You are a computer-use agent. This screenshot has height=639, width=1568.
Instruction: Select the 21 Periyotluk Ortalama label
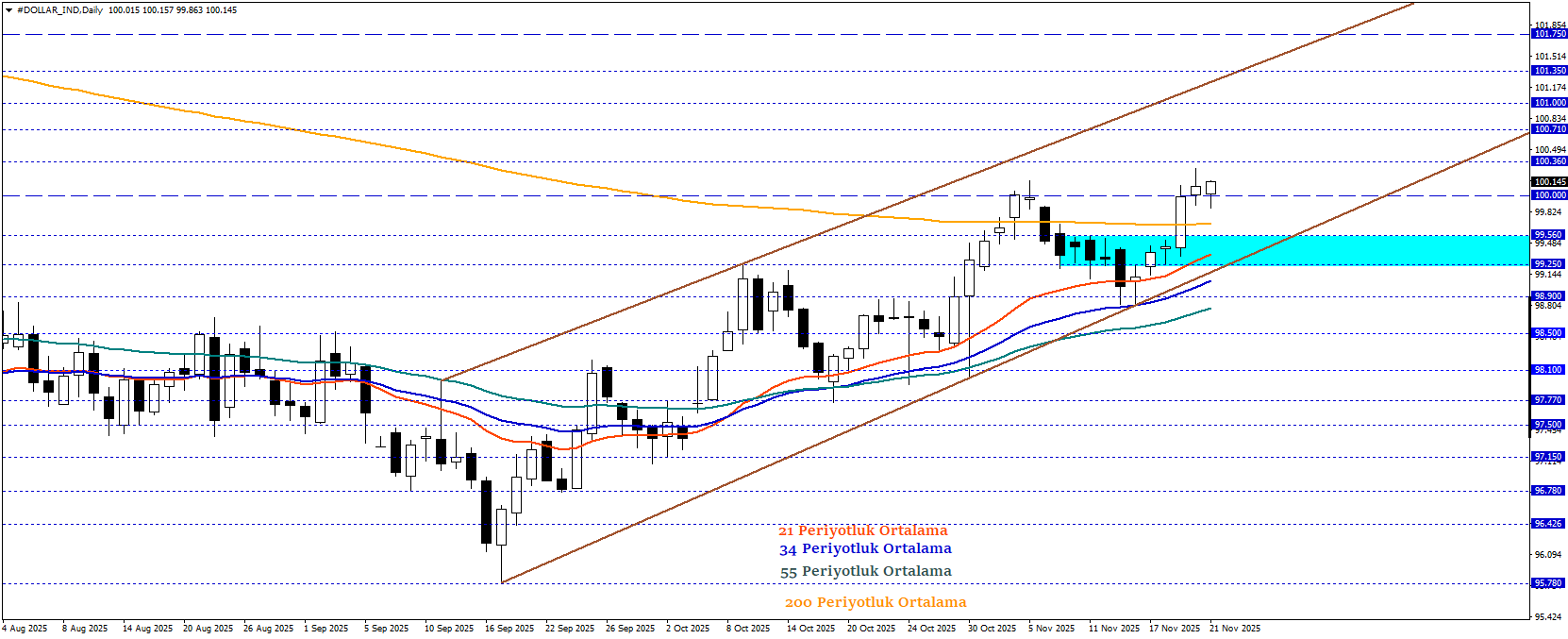[x=862, y=530]
